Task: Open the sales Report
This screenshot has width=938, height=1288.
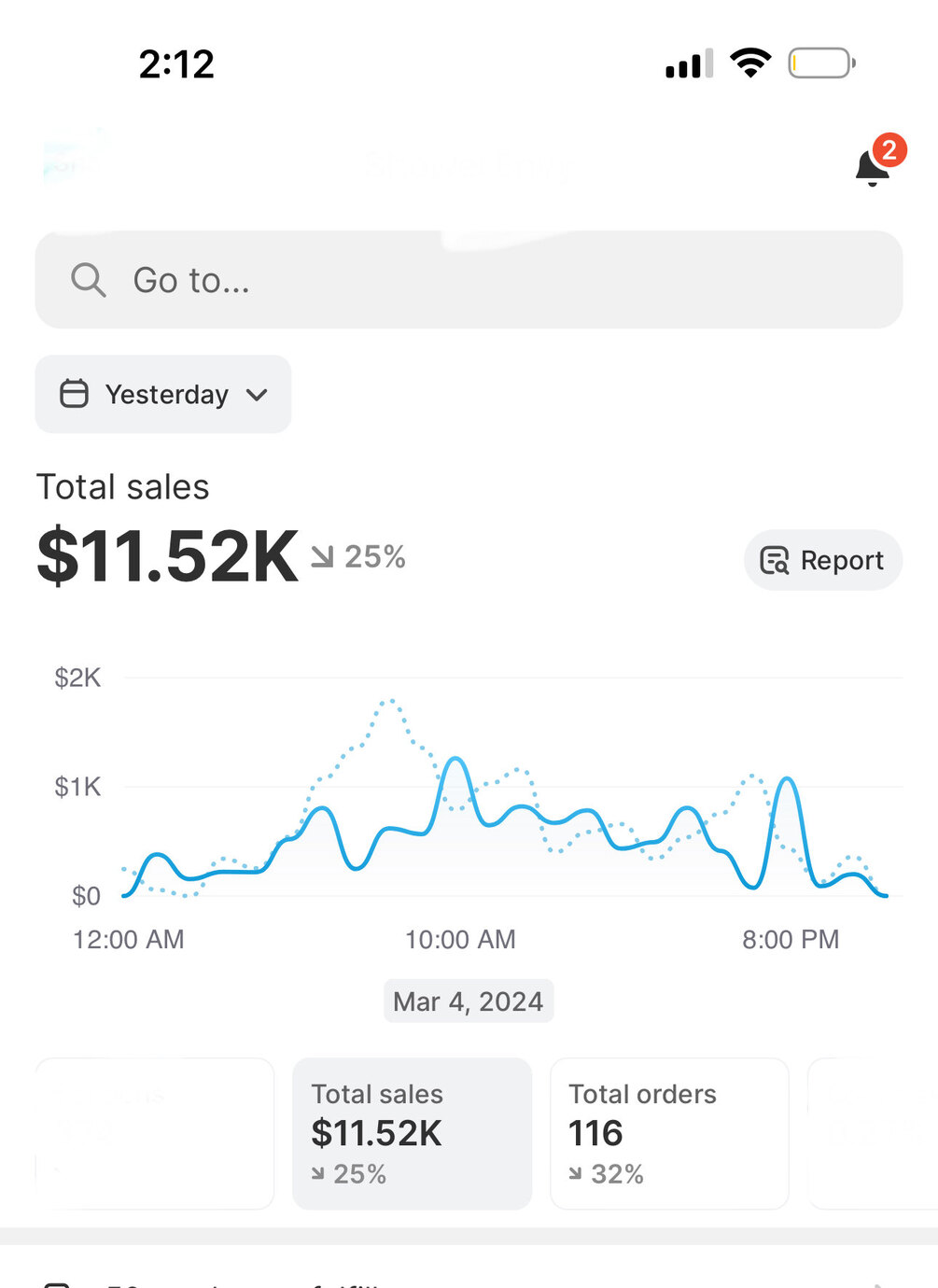Action: [823, 560]
